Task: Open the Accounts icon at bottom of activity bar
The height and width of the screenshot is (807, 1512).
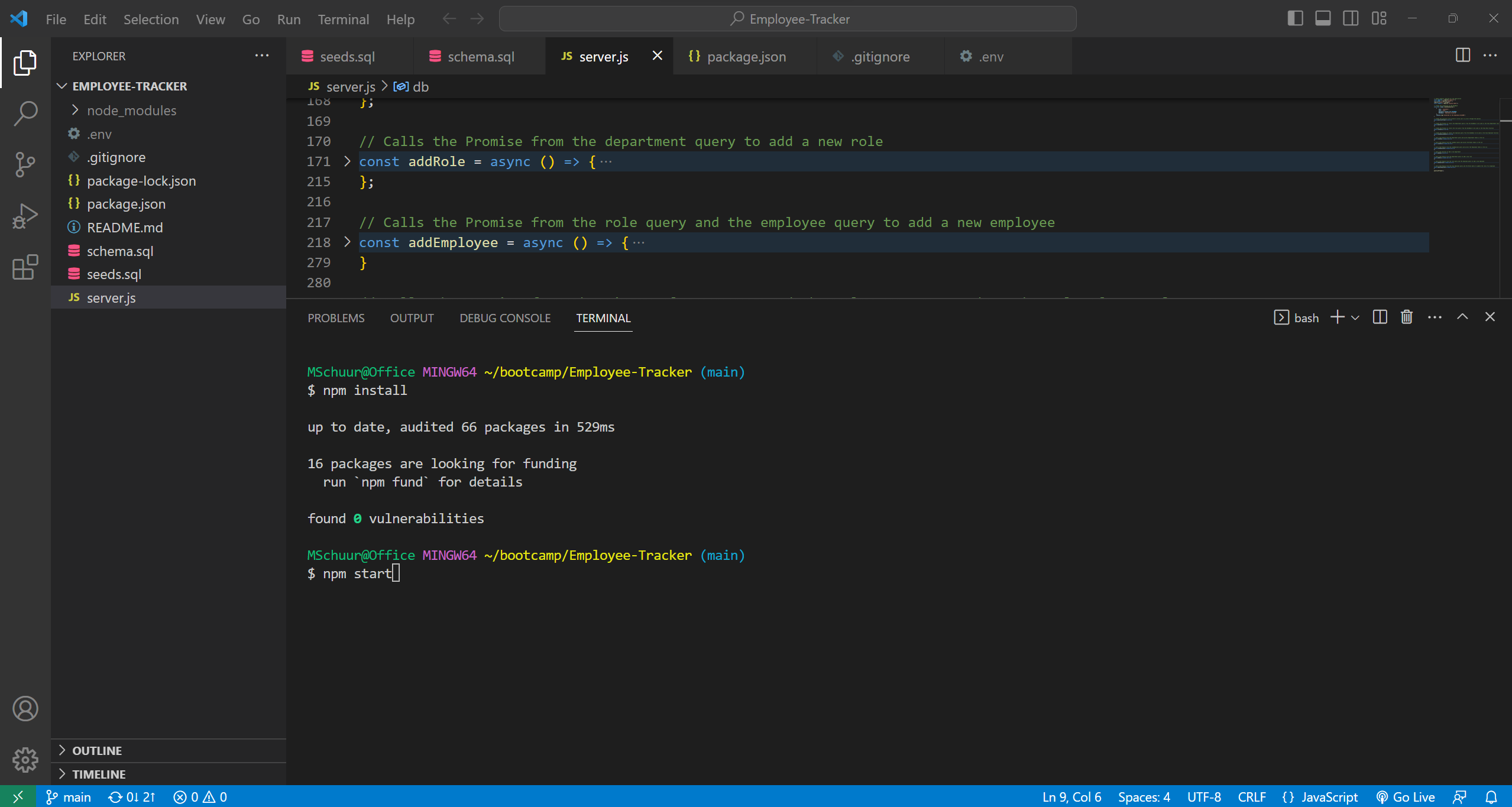Action: (x=24, y=708)
